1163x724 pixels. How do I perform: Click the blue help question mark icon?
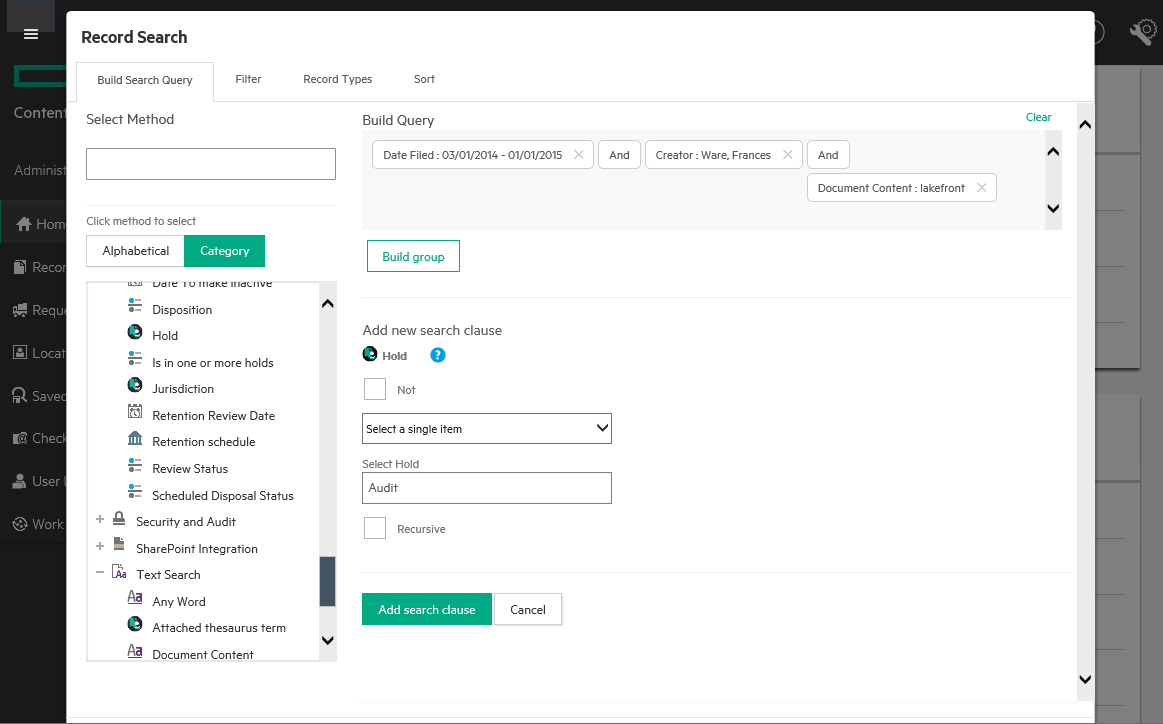[x=437, y=355]
